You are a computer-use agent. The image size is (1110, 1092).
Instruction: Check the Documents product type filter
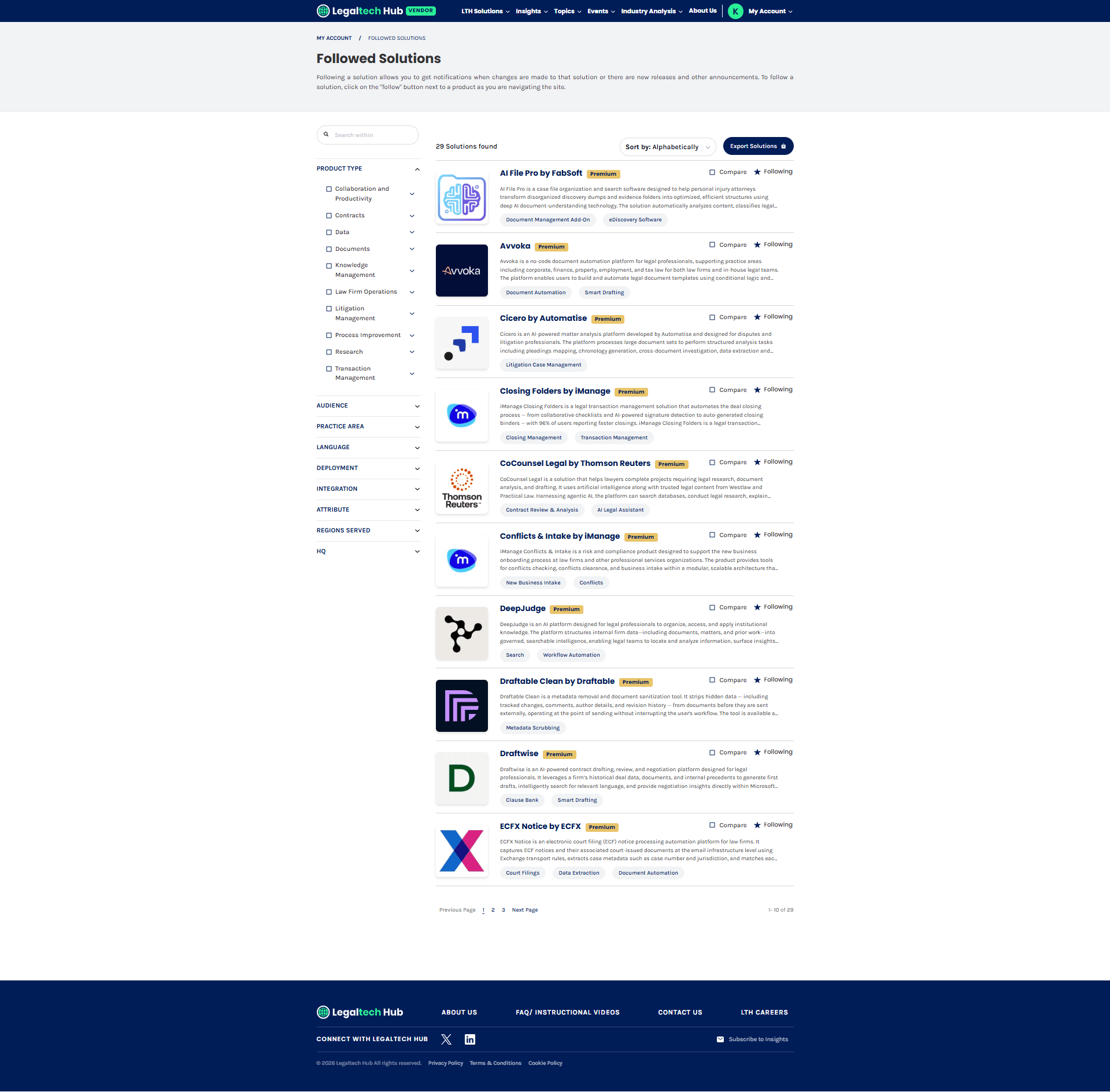coord(329,249)
